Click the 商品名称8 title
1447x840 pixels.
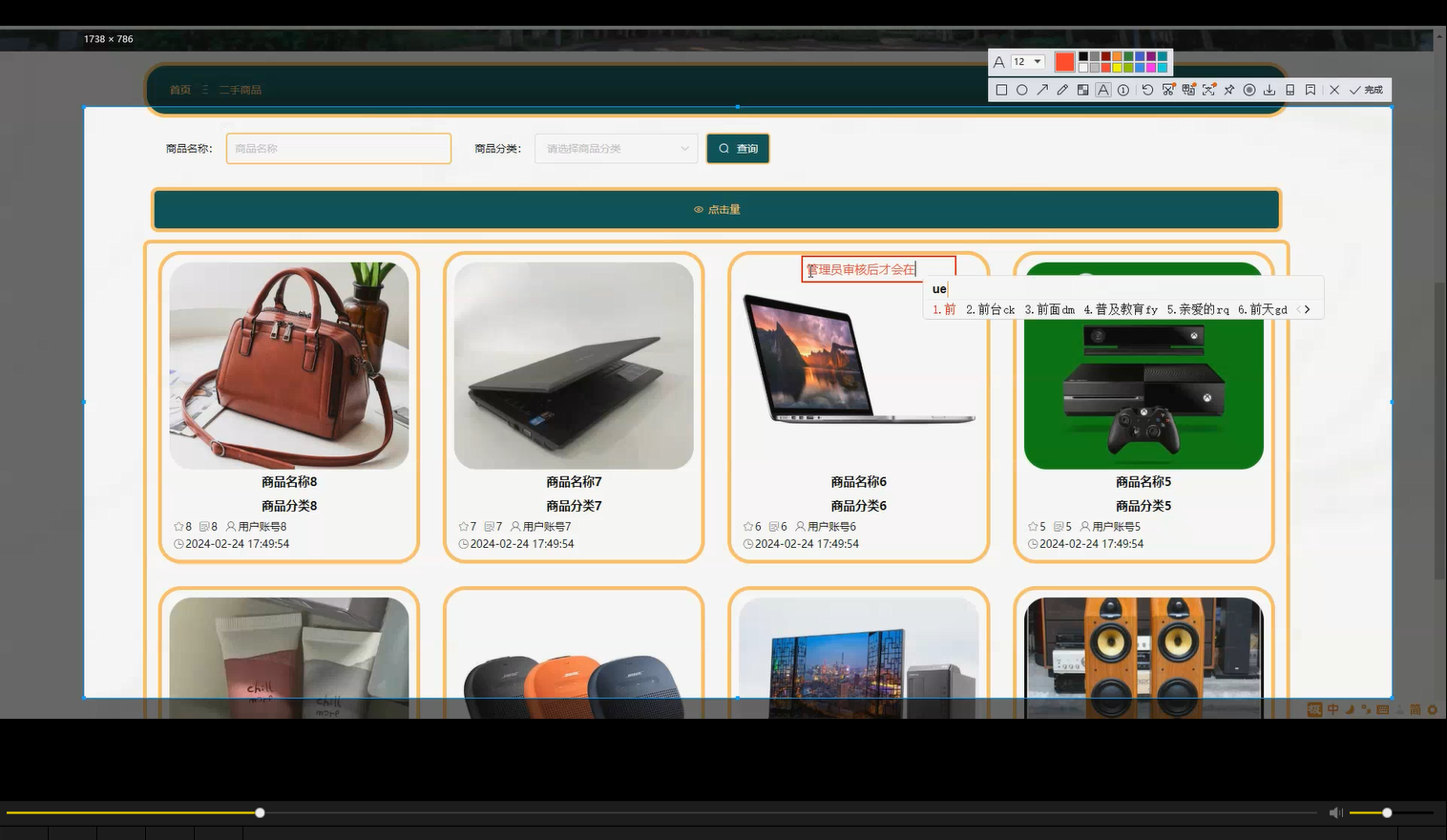point(289,482)
